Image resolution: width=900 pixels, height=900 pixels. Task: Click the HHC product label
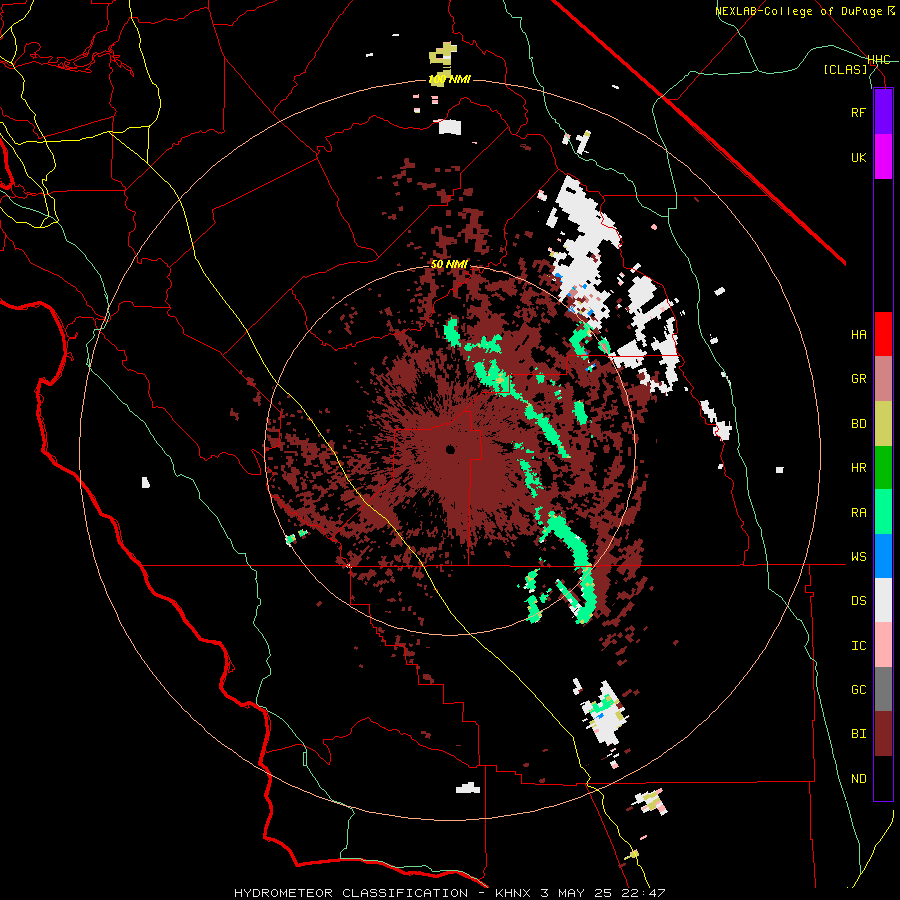[879, 60]
